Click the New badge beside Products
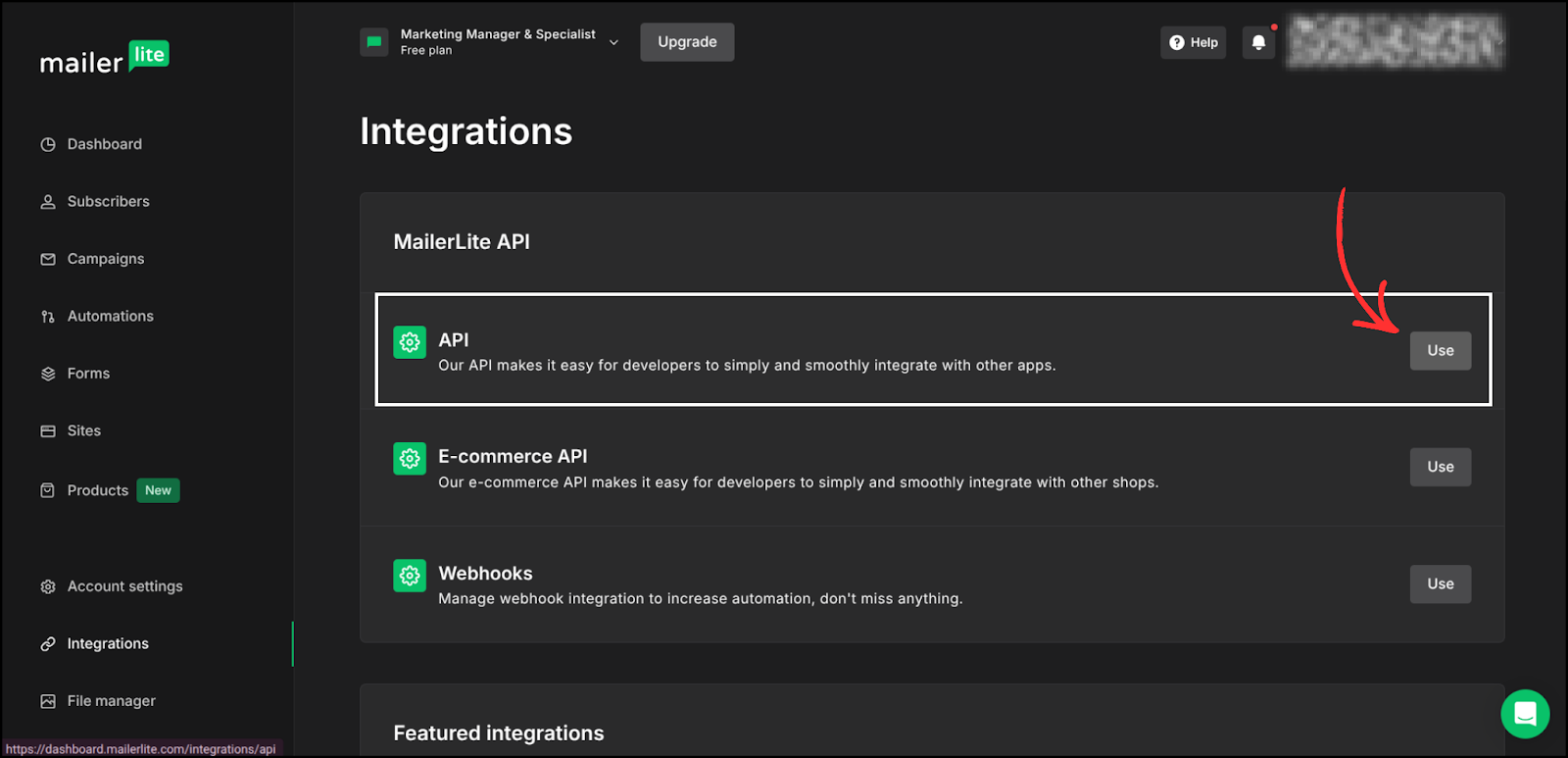The width and height of the screenshot is (1568, 758). pyautogui.click(x=159, y=490)
